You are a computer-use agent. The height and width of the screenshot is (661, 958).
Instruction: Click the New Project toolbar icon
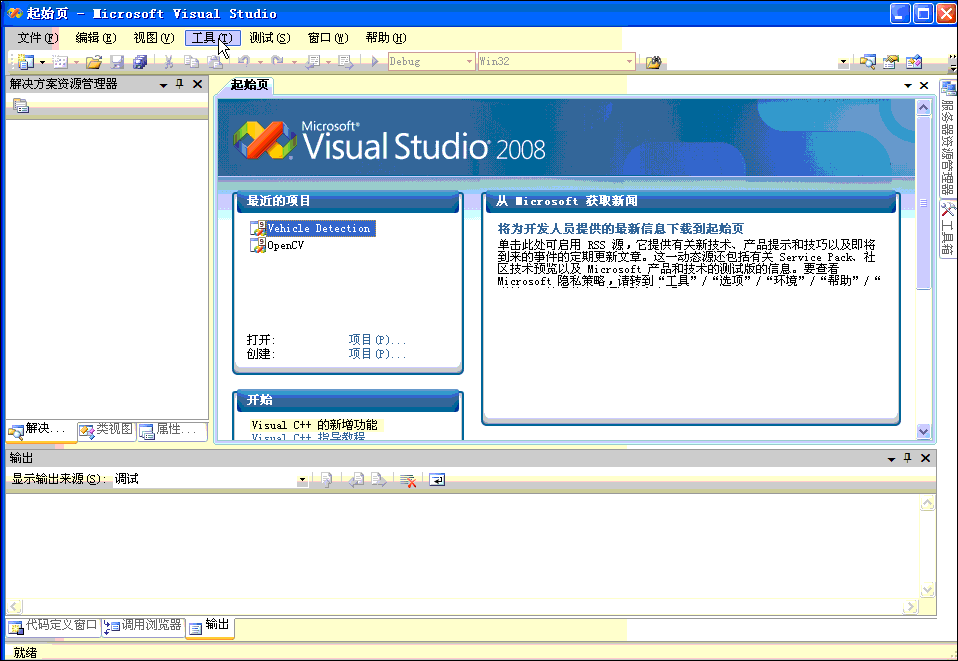click(x=25, y=62)
